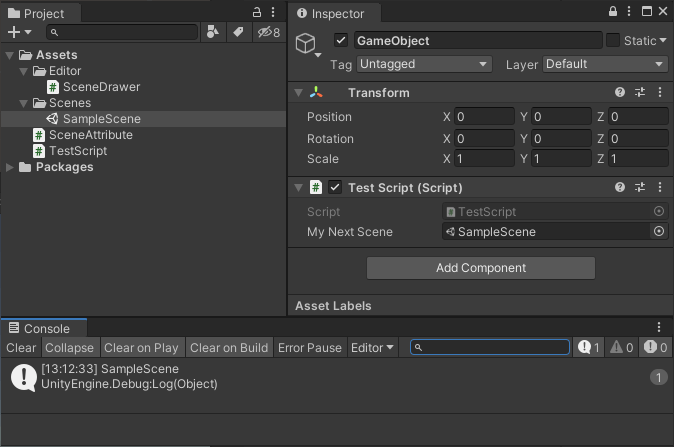Toggle the GameObject active checkbox

point(341,40)
